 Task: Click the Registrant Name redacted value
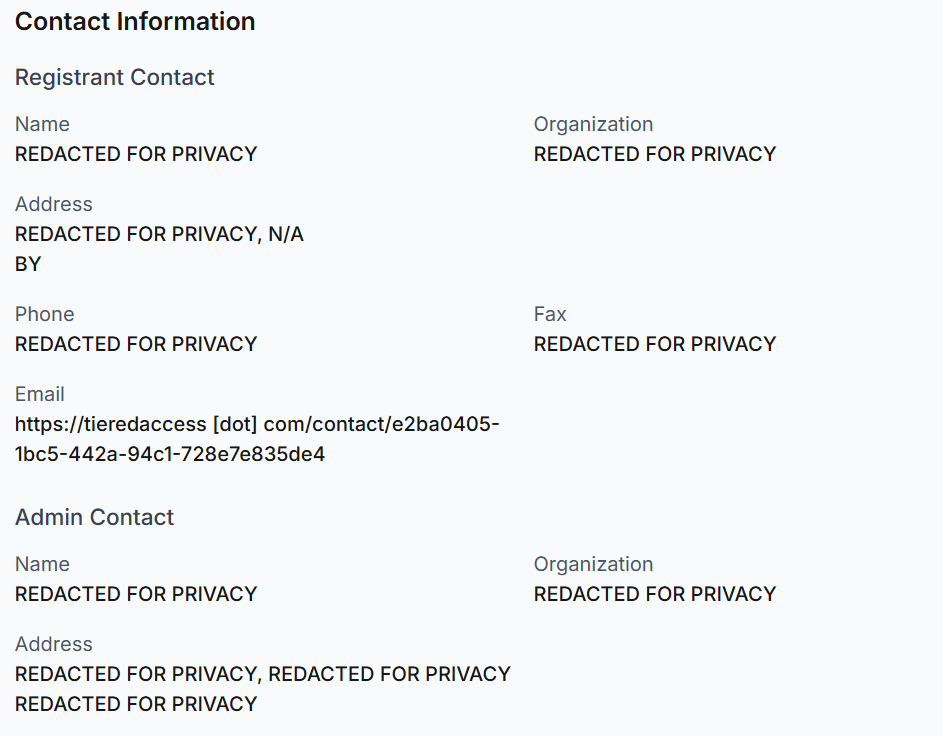click(x=136, y=154)
